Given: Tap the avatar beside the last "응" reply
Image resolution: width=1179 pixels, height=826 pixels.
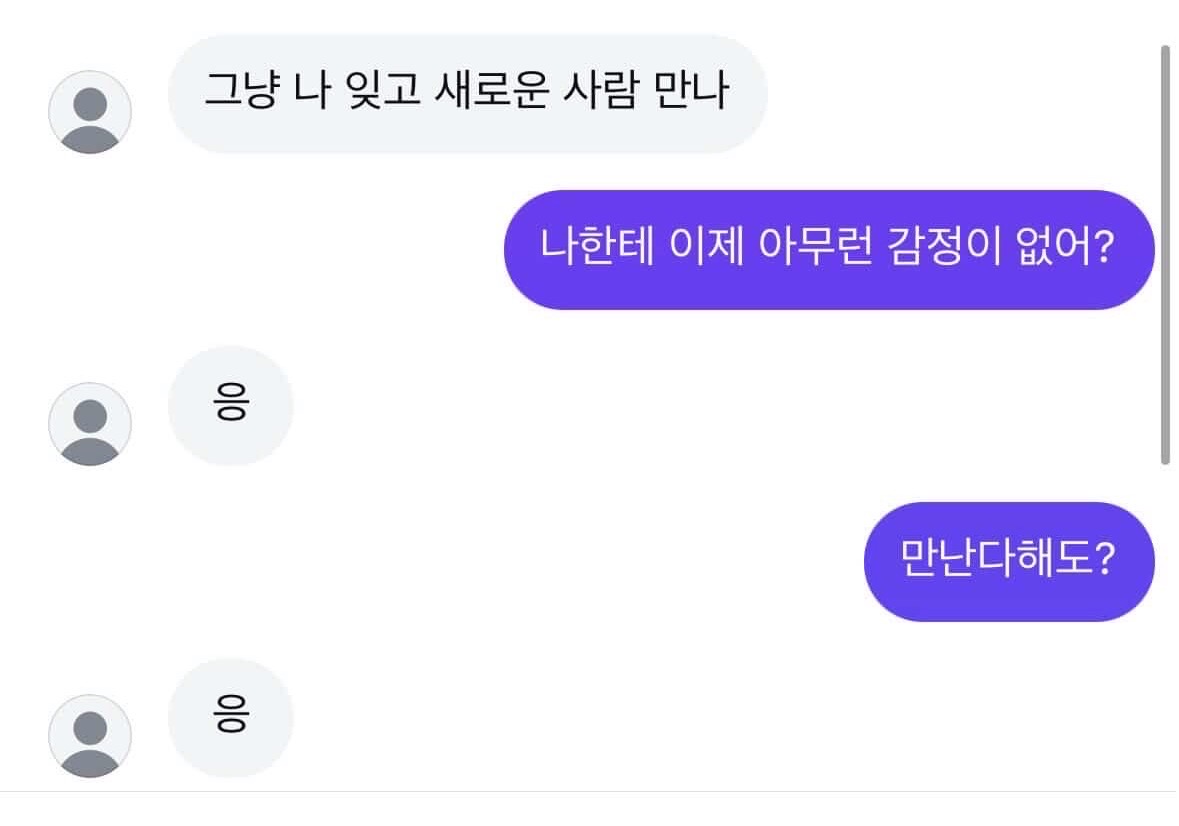Looking at the screenshot, I should tap(90, 735).
